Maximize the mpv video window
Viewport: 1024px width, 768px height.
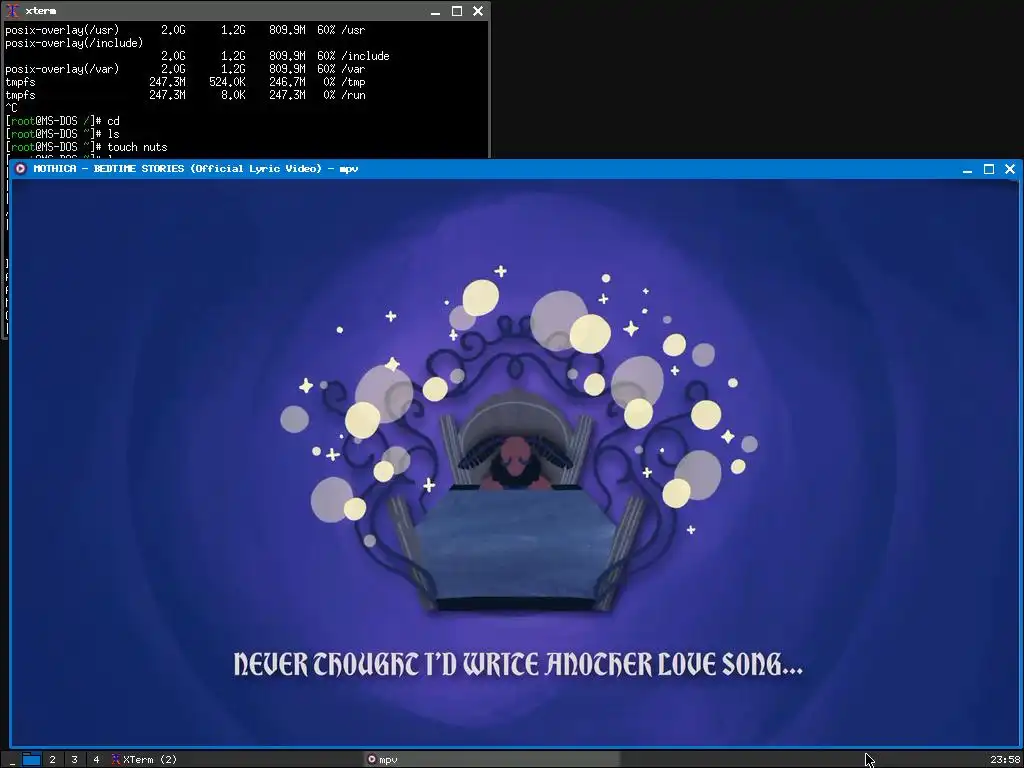(x=989, y=169)
